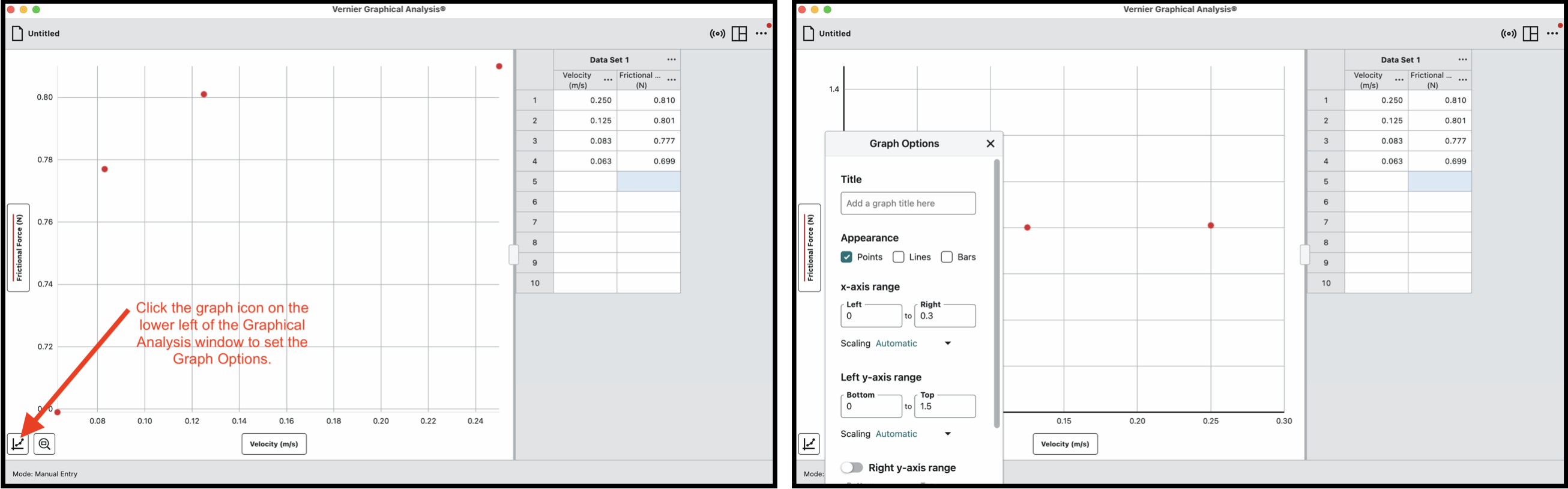Click the pane divider handle in left window
This screenshot has height=489, width=1568.
(x=514, y=255)
